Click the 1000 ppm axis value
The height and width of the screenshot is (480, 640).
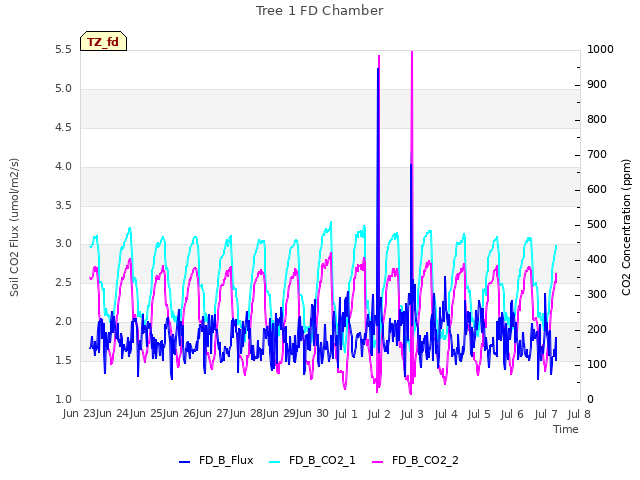[600, 49]
